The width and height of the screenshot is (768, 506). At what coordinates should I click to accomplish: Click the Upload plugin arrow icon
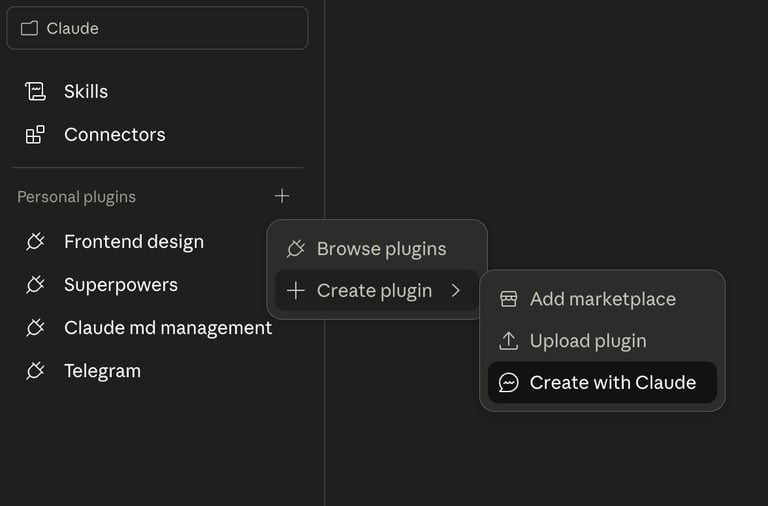pyautogui.click(x=509, y=341)
